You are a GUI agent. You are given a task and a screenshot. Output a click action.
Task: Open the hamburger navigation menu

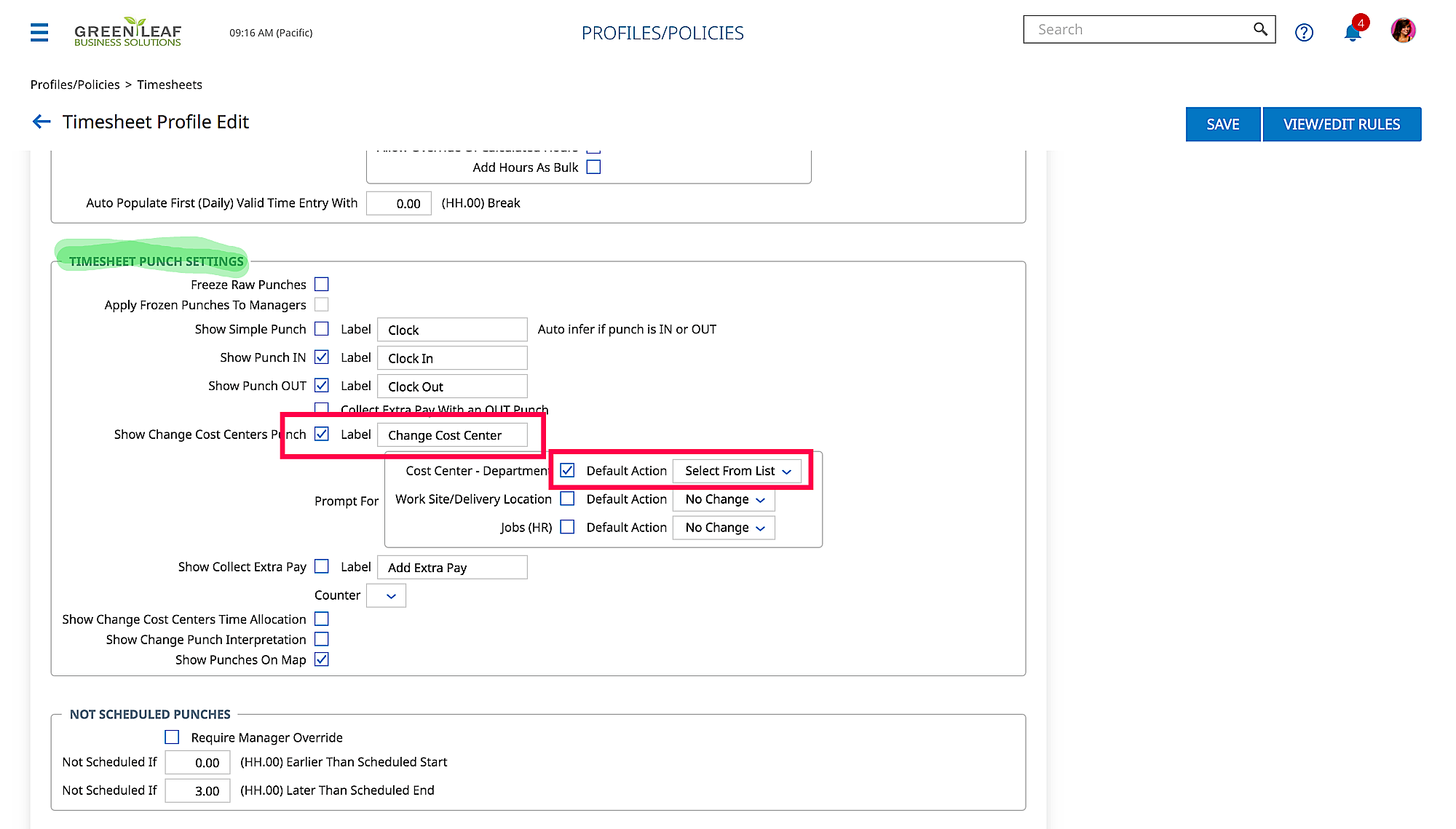point(39,32)
